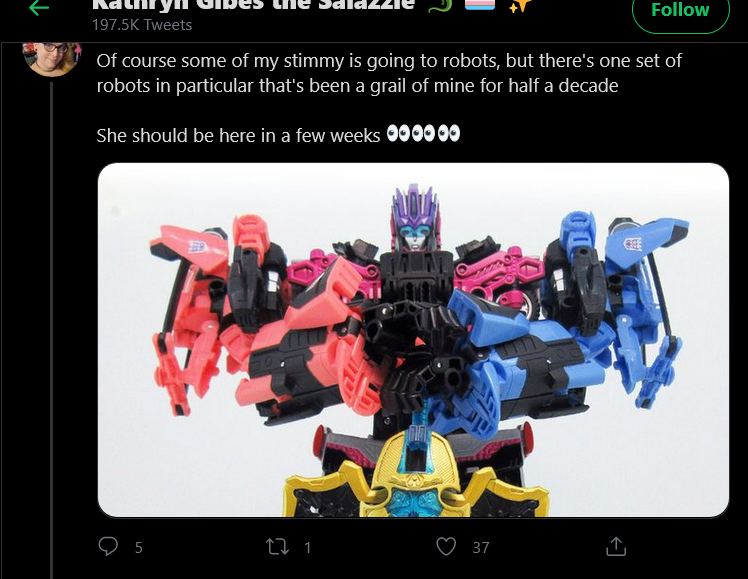Click the vertical thread line under avatar
748x579 pixels.
pos(52,330)
